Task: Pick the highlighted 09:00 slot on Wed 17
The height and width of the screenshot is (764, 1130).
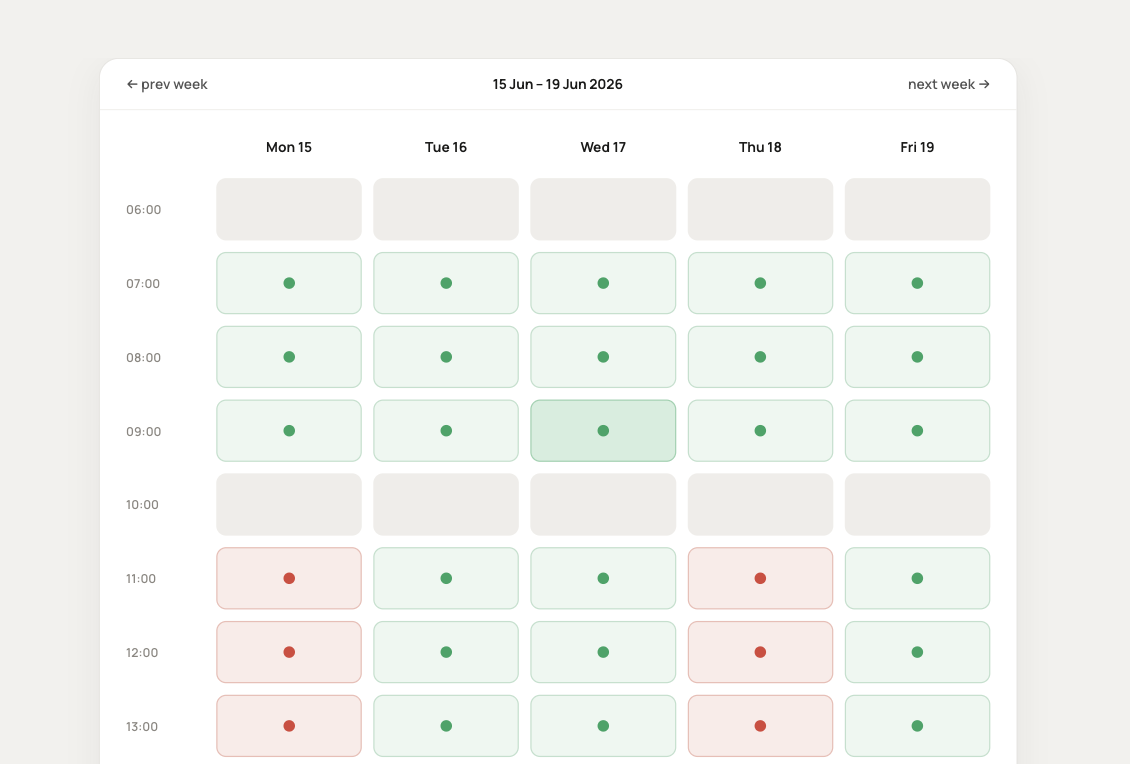Action: 603,431
